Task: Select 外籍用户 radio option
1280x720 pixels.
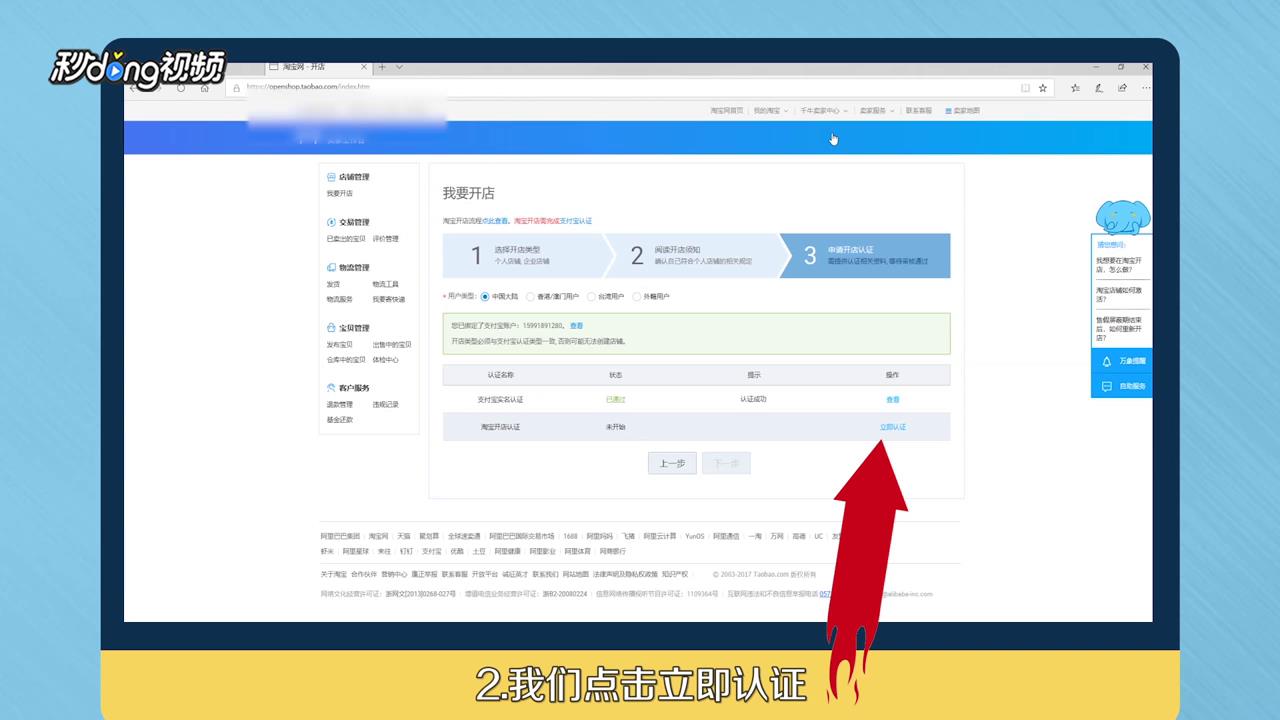Action: 637,297
